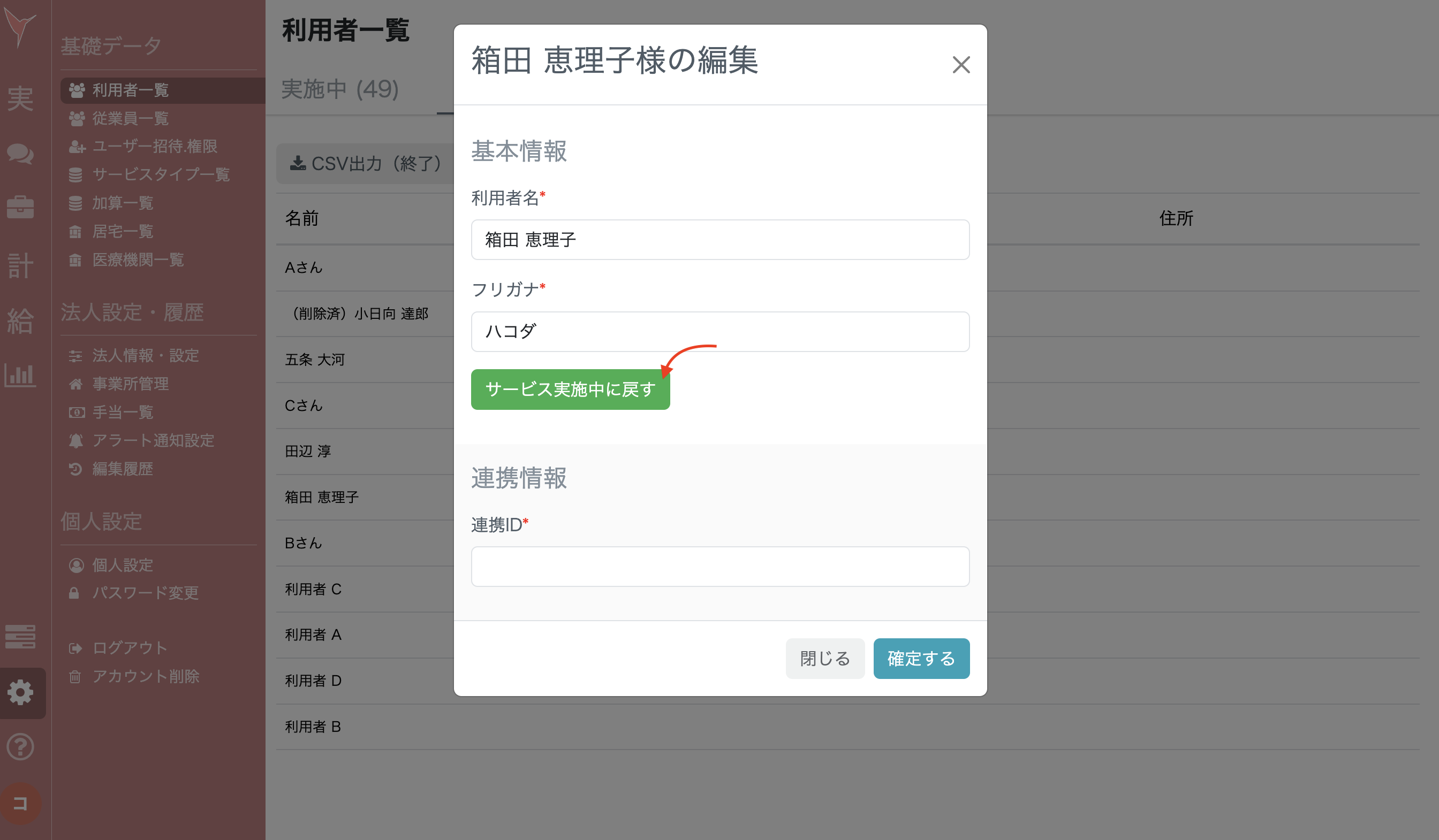Open アラート通知設定 from the sidebar

coord(153,440)
